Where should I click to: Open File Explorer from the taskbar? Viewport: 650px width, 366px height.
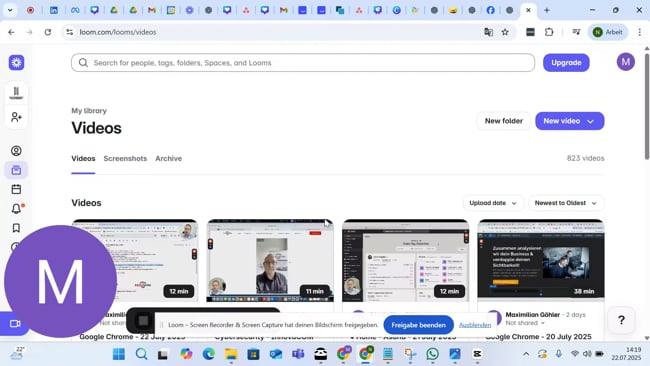coord(231,354)
